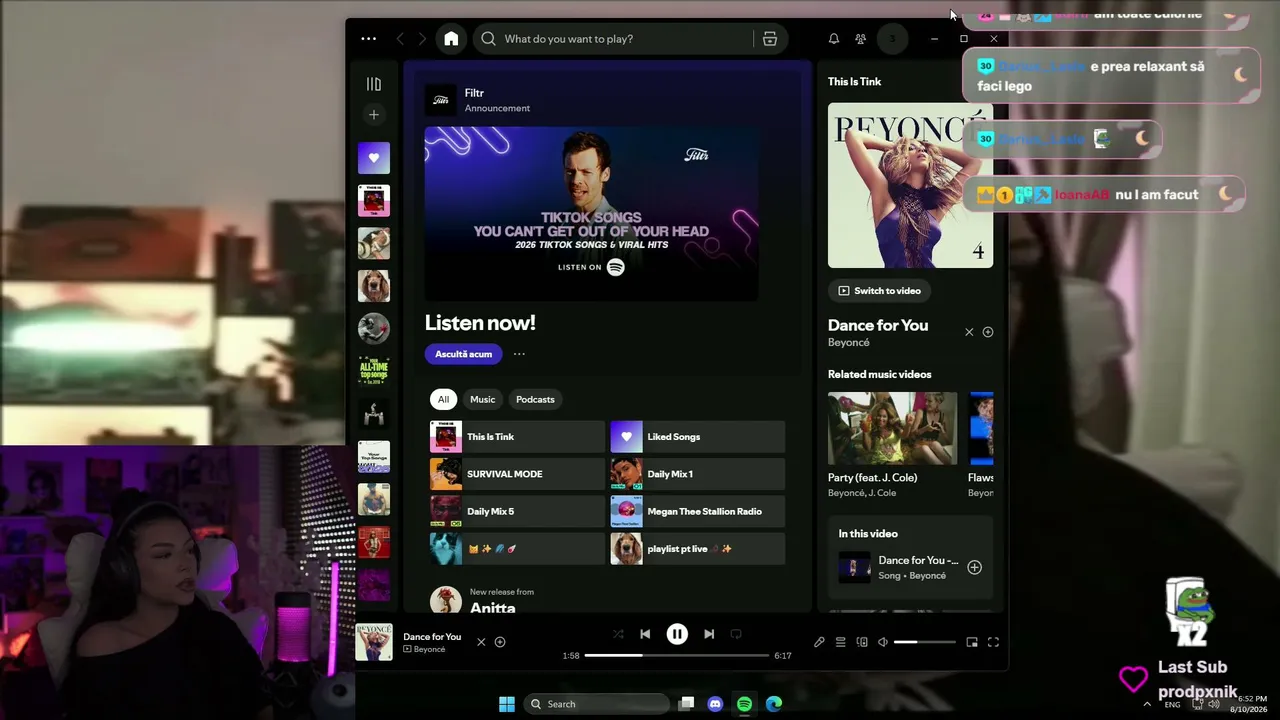The image size is (1280, 720).
Task: Open All-Time Top Songs playlist in sidebar
Action: click(374, 371)
